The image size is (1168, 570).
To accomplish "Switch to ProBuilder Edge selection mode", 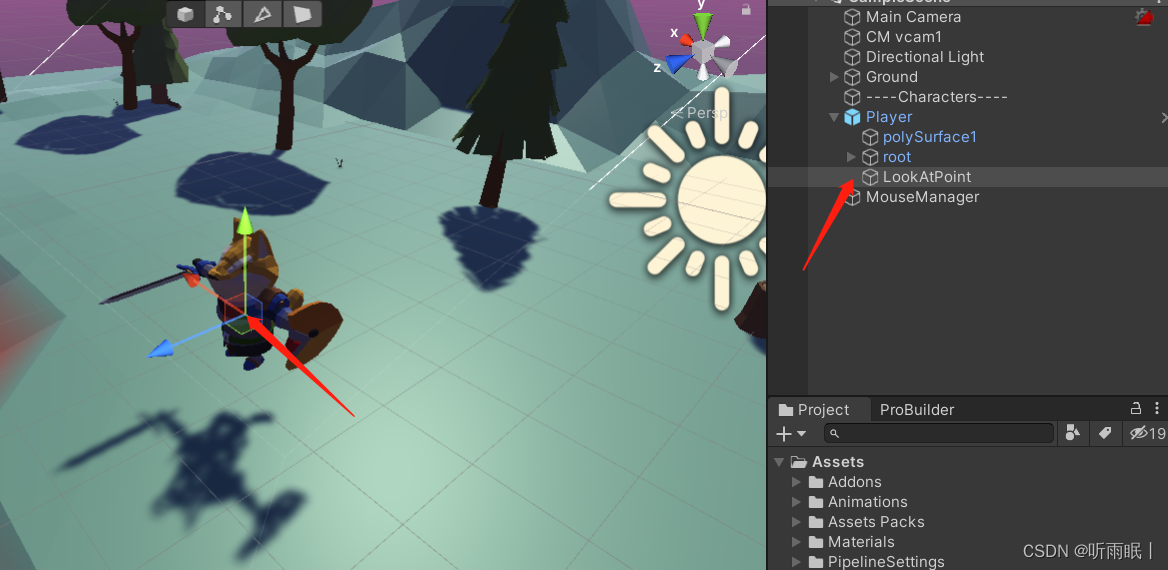I will [262, 14].
